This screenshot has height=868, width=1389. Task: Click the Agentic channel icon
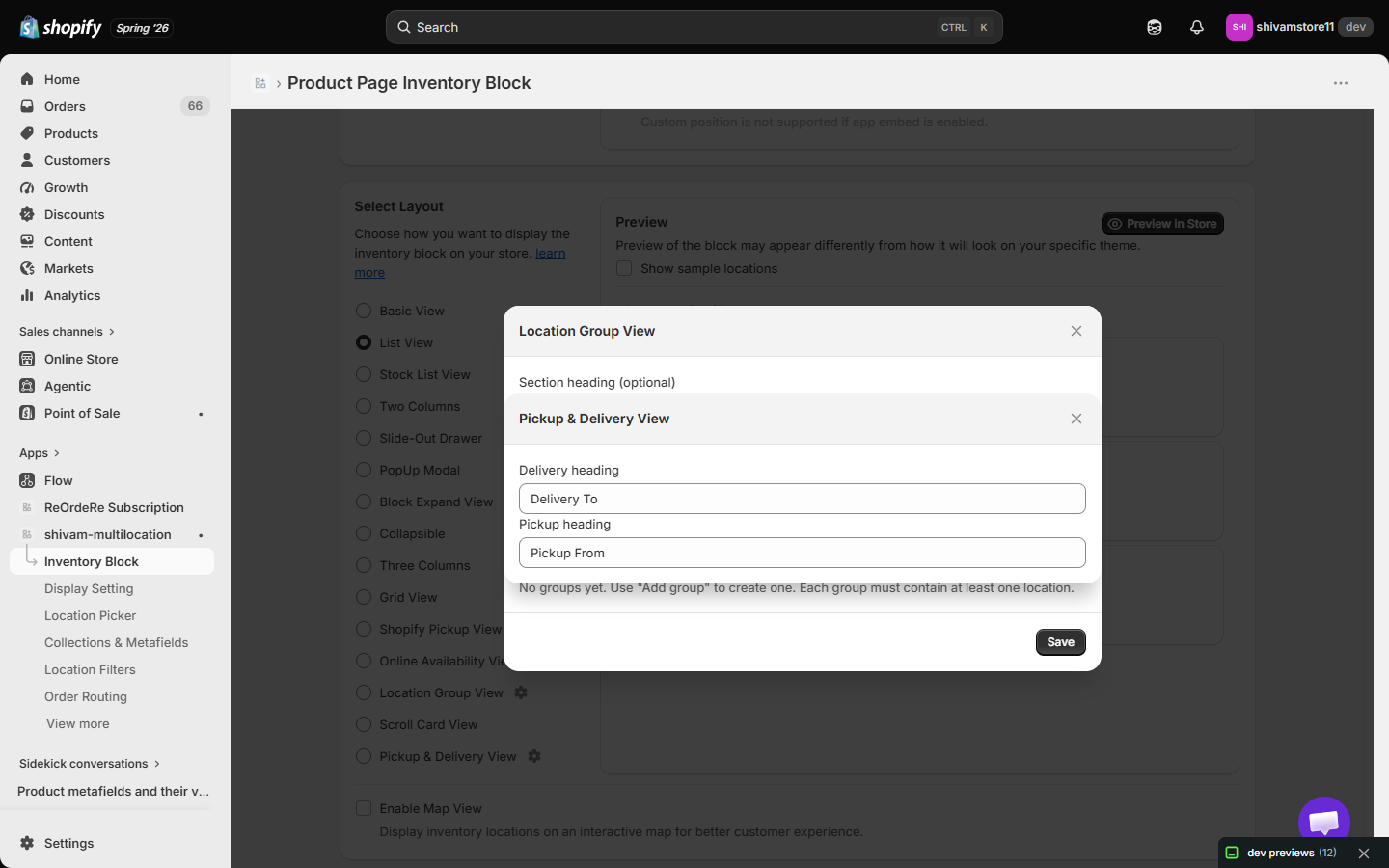[x=27, y=386]
